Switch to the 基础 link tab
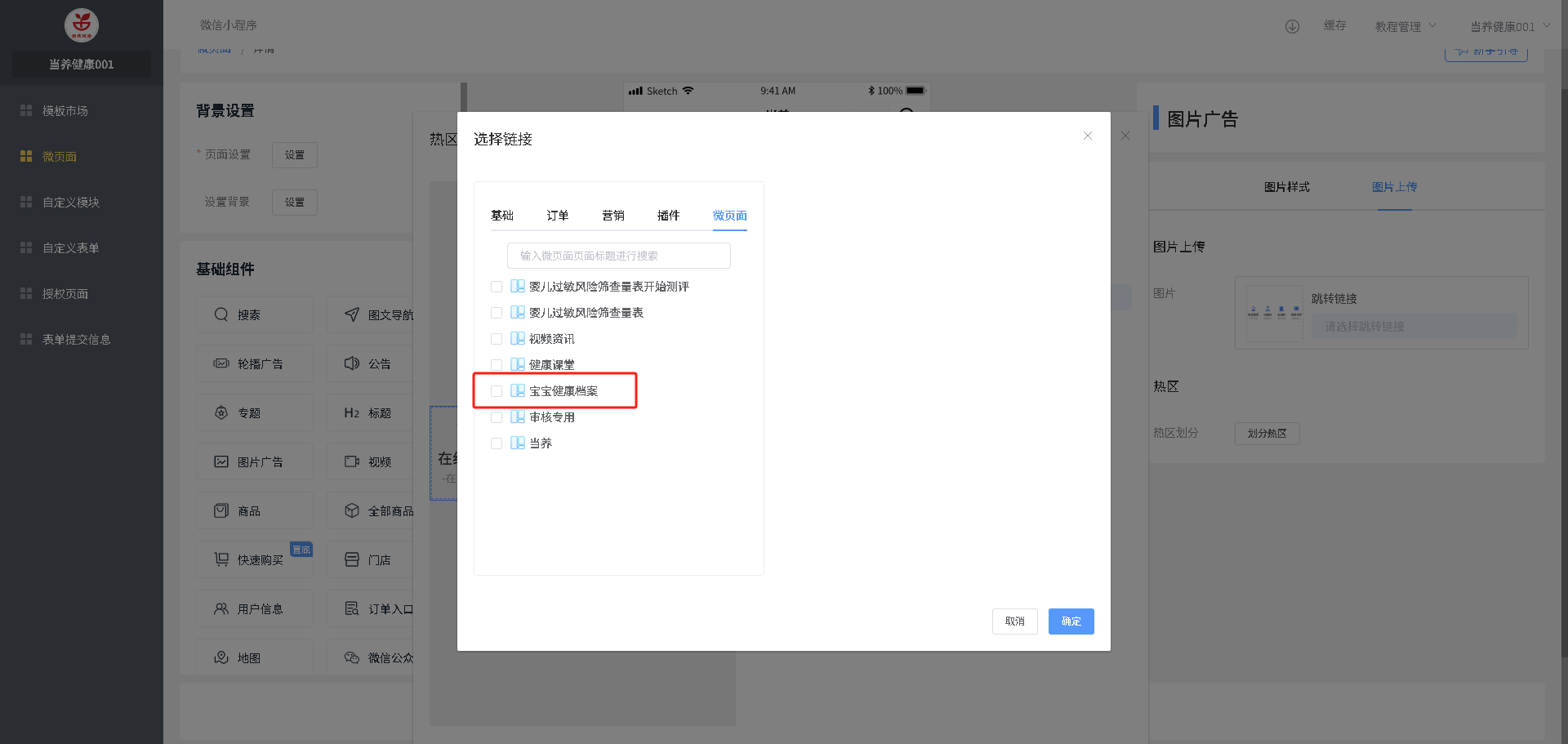The image size is (1568, 744). tap(502, 216)
